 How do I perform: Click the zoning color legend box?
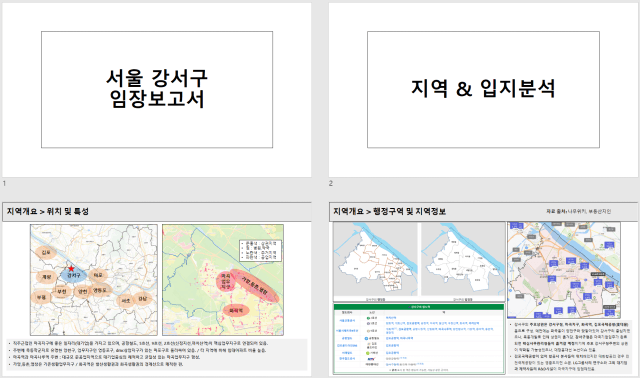(x=260, y=250)
